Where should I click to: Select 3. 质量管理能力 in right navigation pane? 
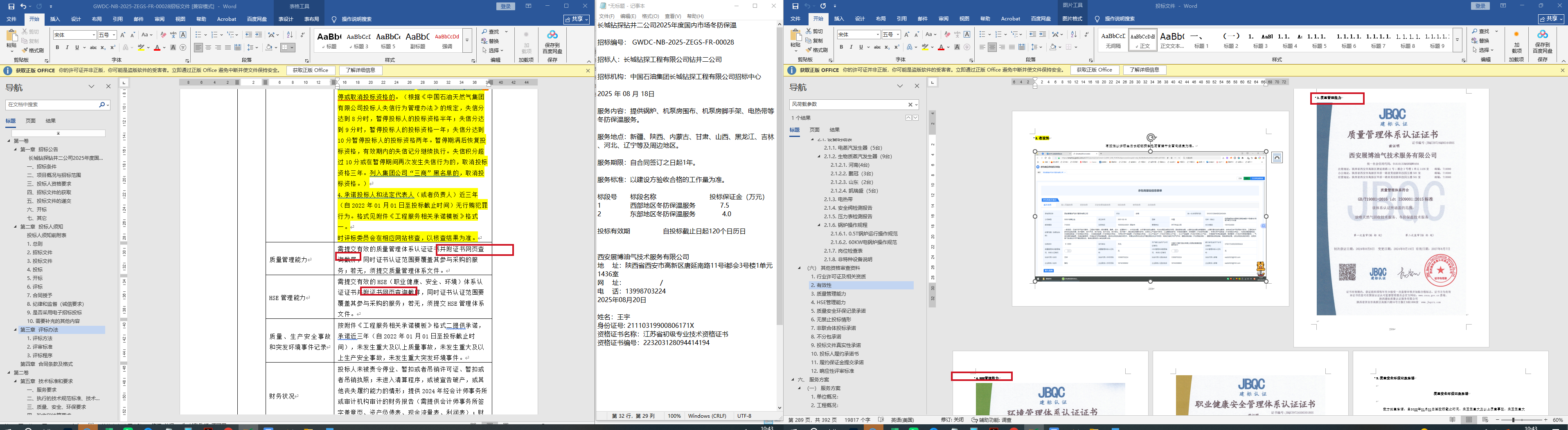(x=829, y=294)
